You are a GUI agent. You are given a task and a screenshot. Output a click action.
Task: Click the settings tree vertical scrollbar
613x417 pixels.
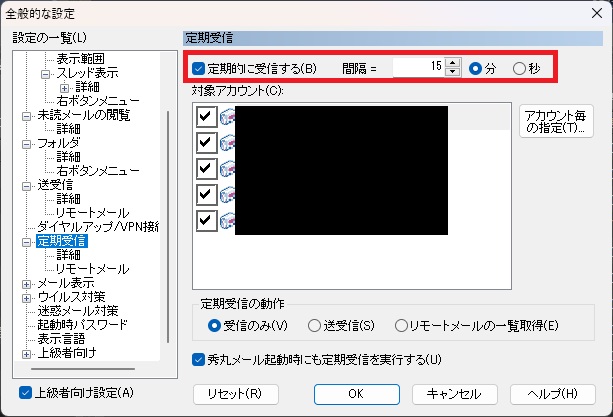(168, 227)
